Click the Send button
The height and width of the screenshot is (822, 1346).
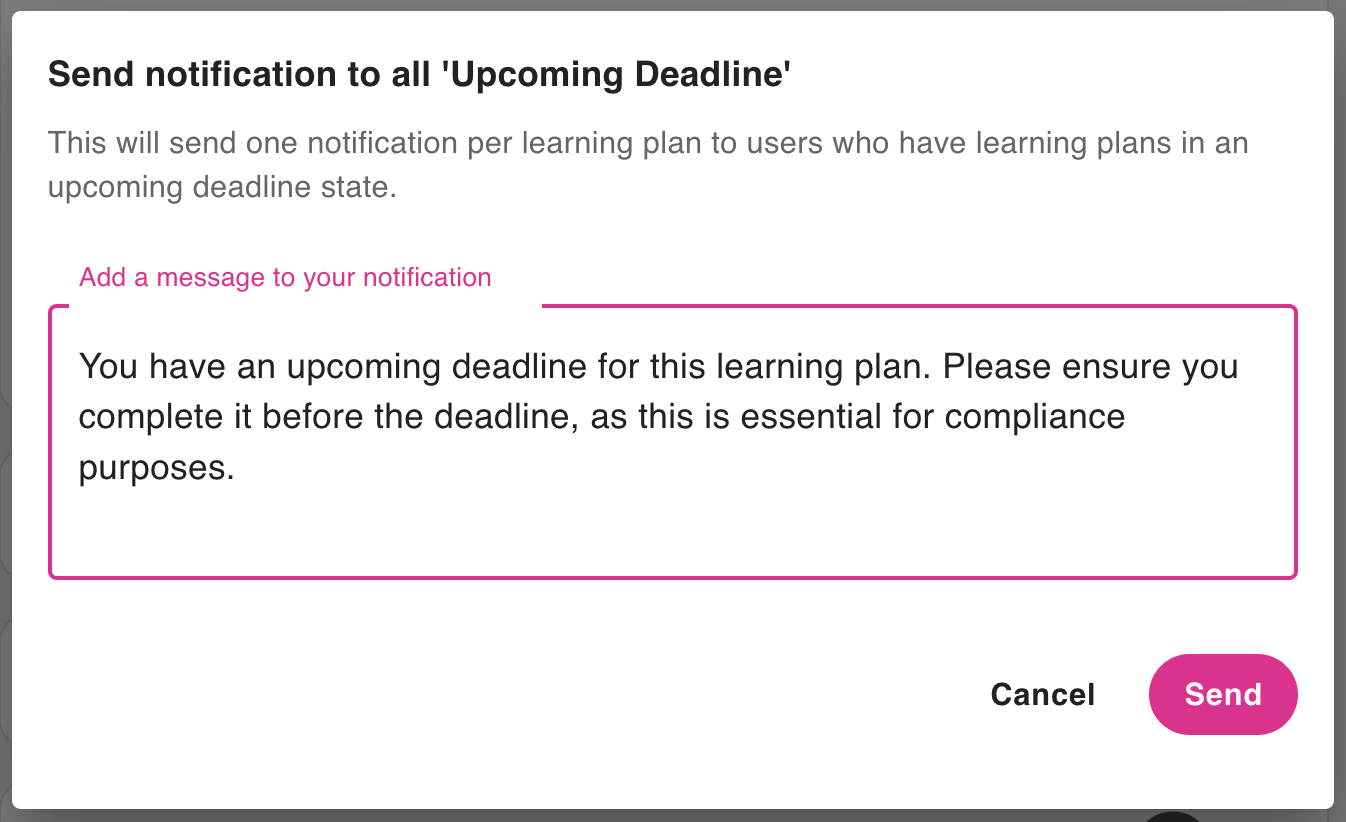[x=1223, y=694]
